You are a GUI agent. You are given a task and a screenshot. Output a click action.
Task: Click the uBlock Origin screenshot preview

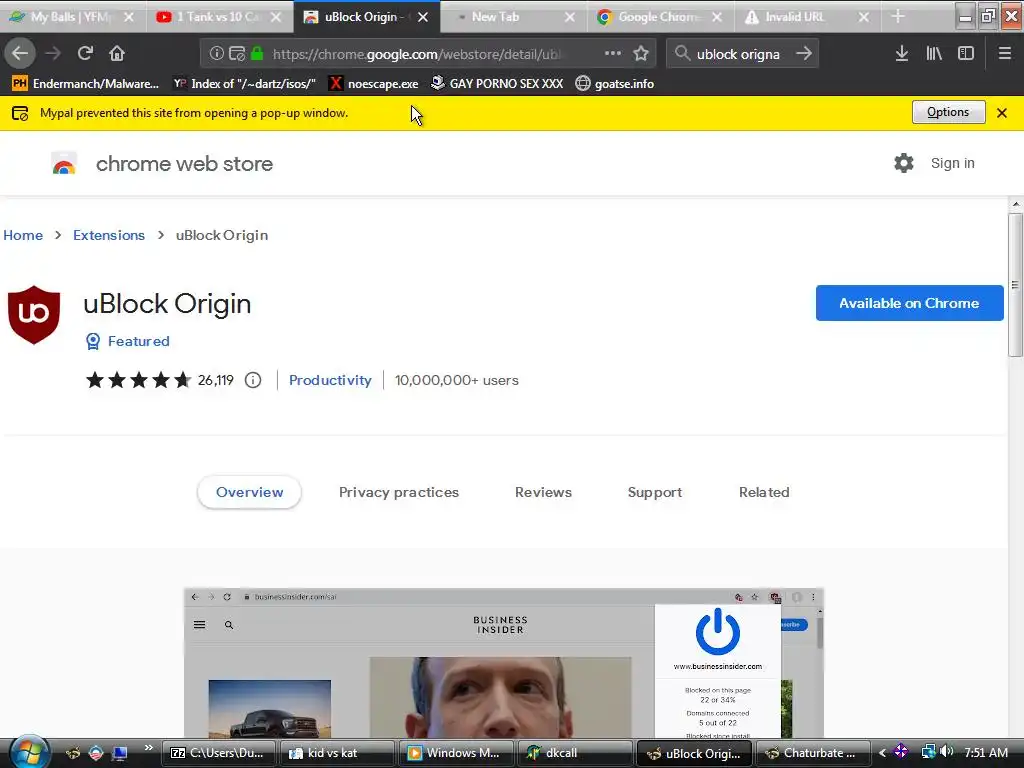point(504,663)
